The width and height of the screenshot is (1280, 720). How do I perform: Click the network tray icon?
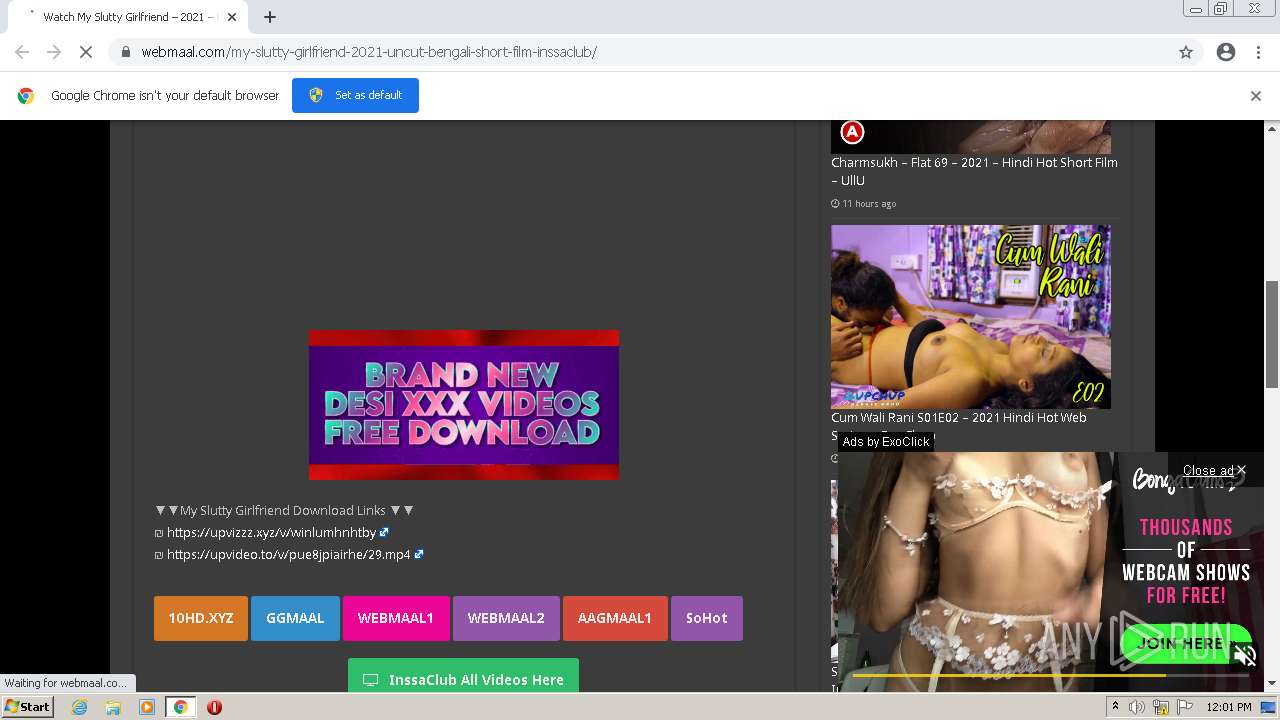[1161, 707]
